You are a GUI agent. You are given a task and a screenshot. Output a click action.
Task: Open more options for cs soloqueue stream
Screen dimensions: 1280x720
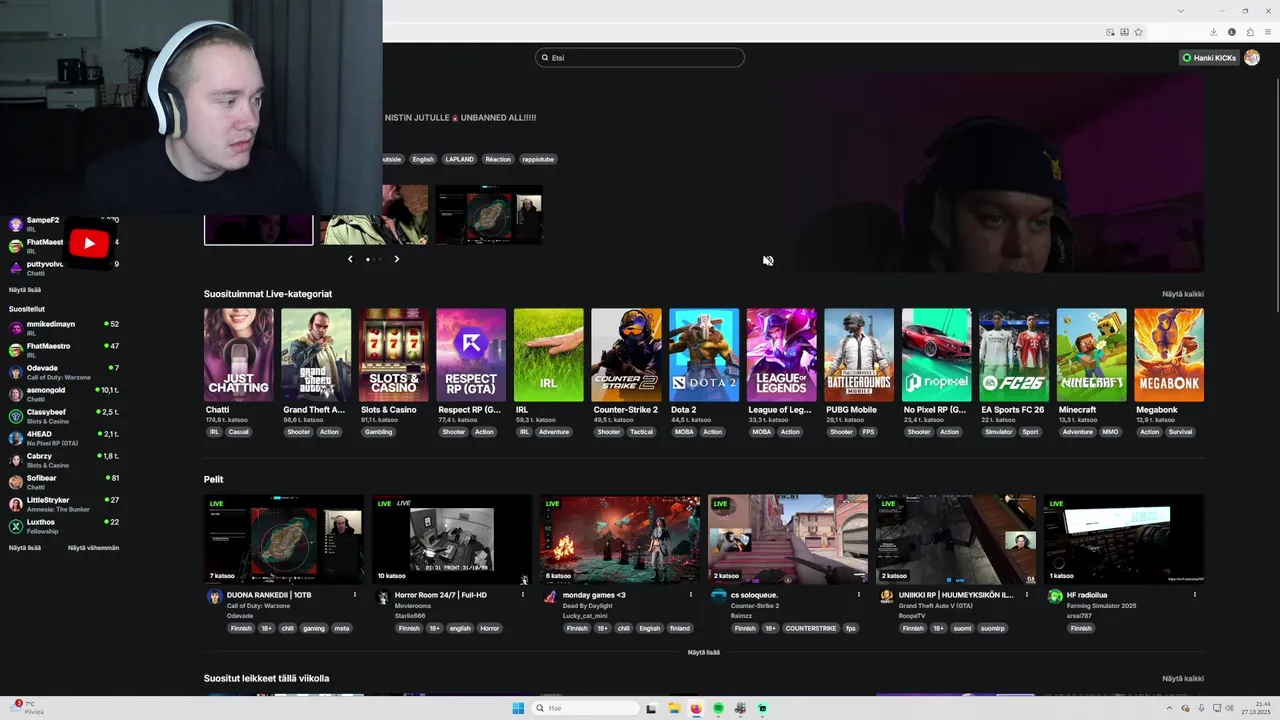[x=858, y=594]
